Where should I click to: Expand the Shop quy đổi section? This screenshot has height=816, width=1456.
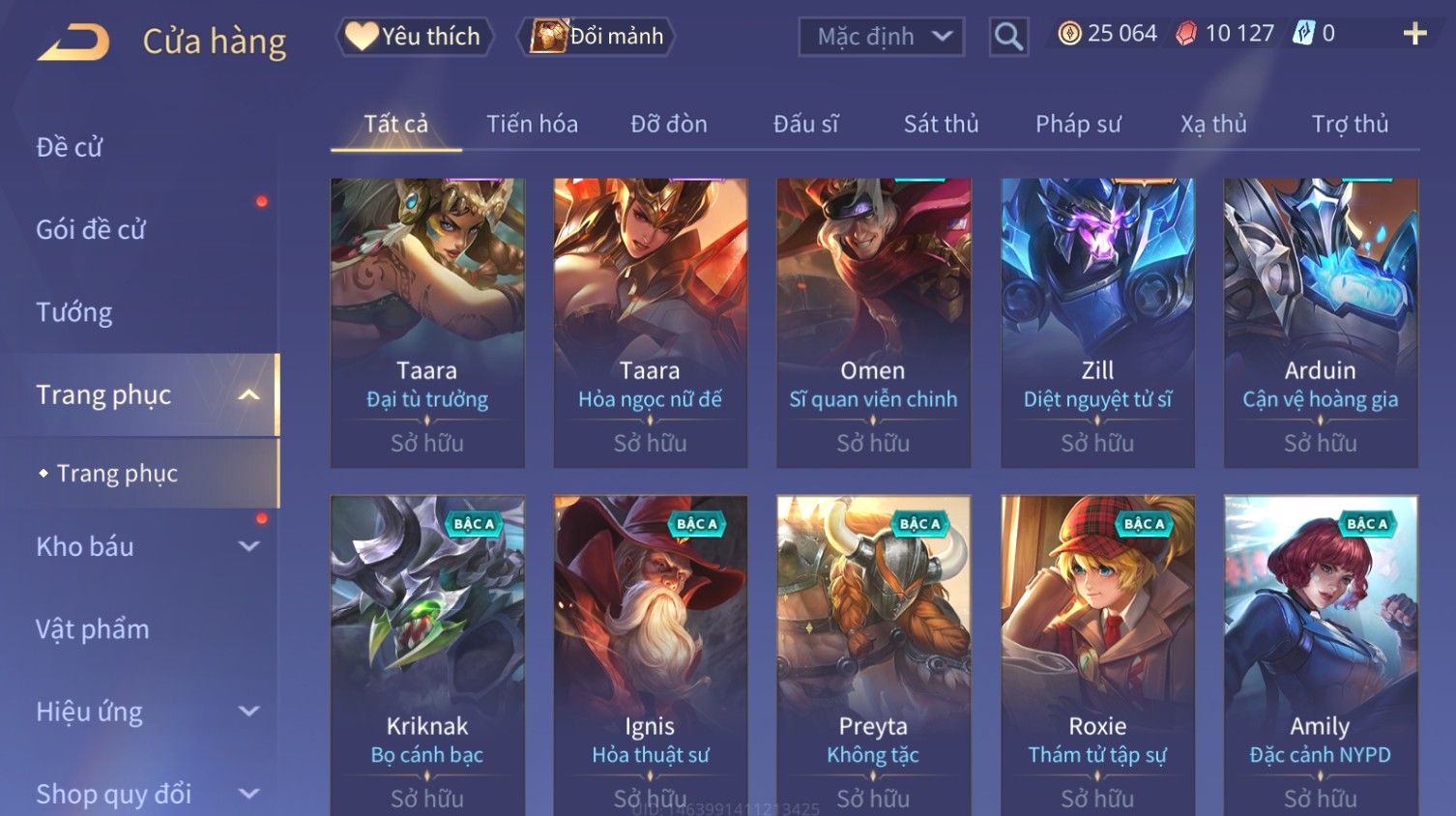click(249, 794)
